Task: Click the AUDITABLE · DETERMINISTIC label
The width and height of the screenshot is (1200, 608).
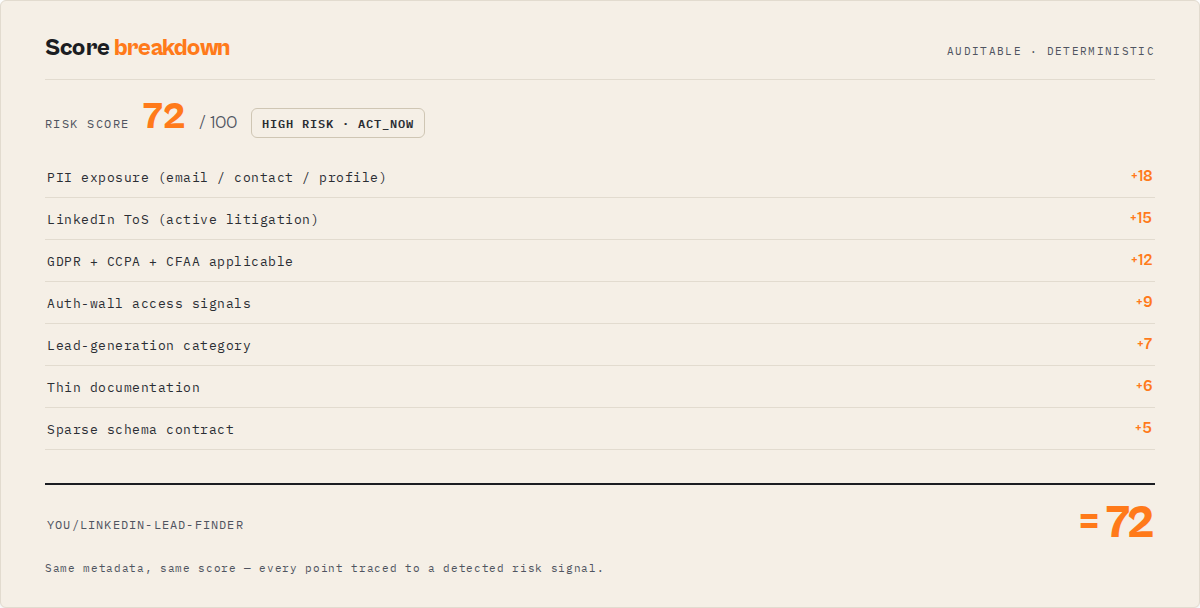Action: [1051, 51]
